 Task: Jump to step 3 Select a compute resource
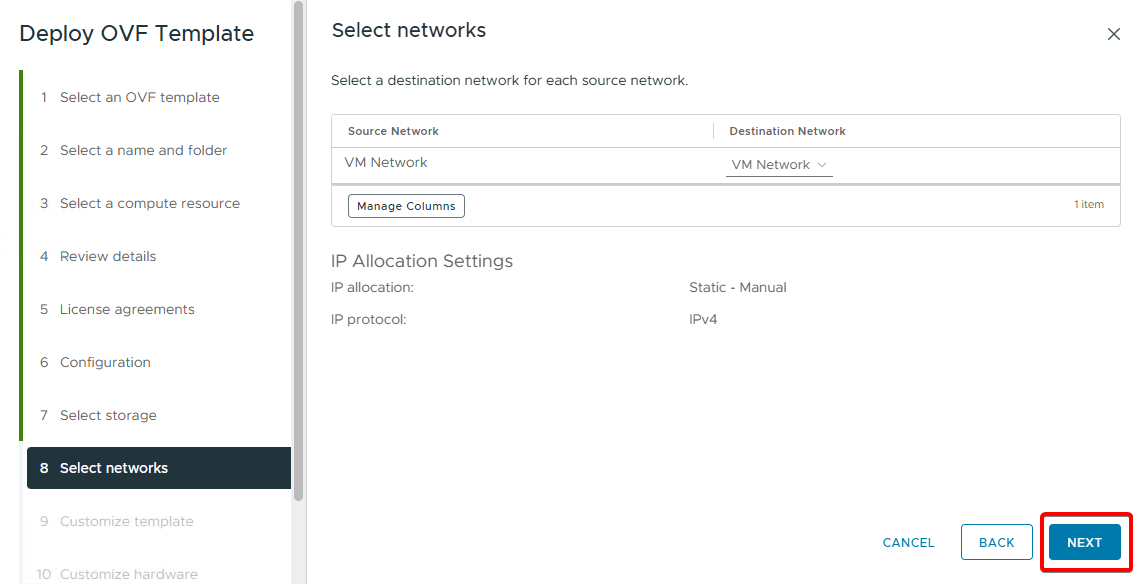(x=149, y=203)
